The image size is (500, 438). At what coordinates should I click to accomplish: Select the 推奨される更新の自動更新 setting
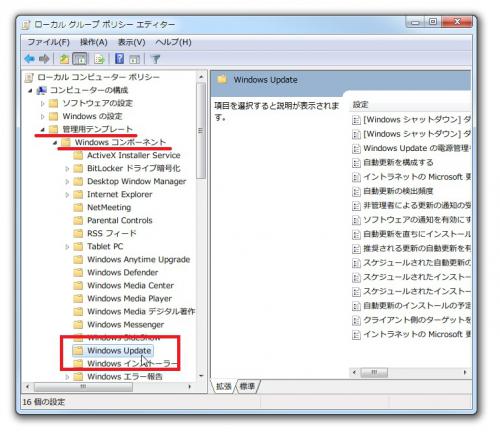[417, 249]
